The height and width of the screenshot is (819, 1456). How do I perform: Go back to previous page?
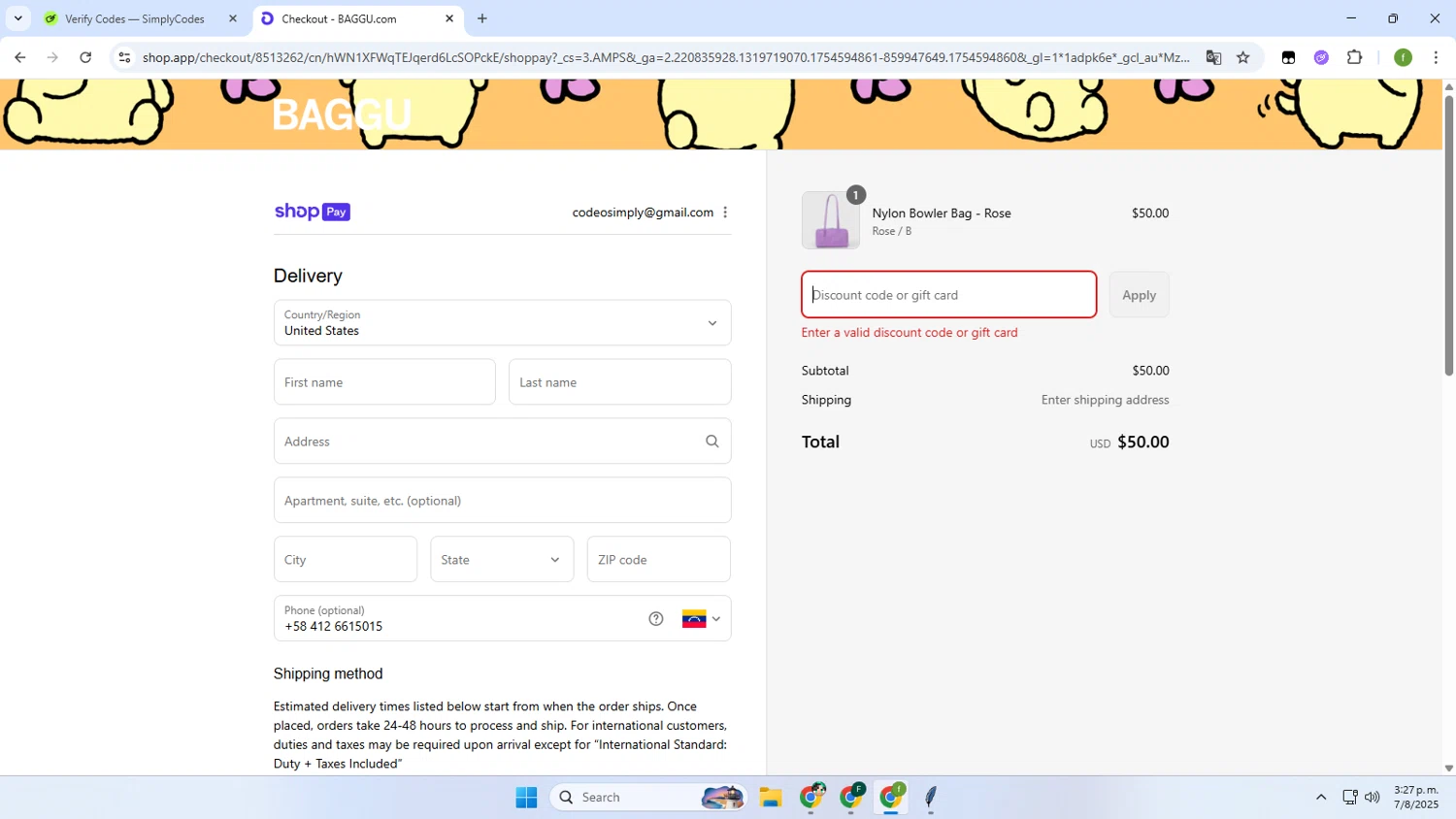(x=20, y=57)
